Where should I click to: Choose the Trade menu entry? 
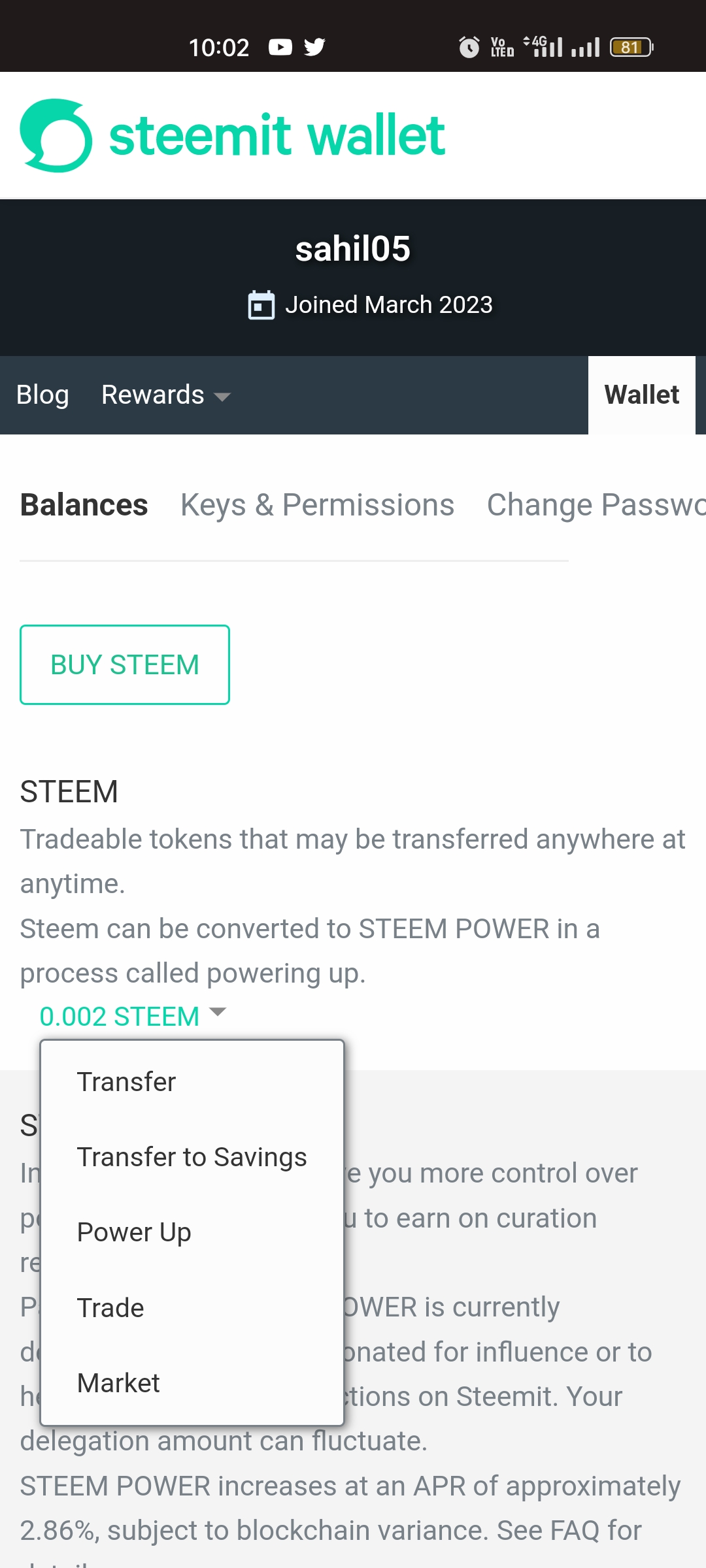tap(110, 1308)
